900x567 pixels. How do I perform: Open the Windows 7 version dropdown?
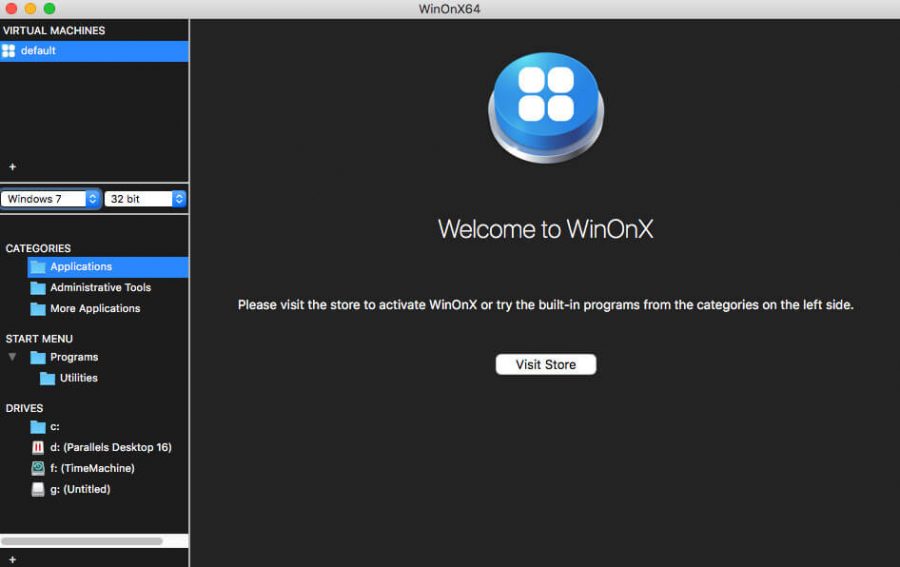coord(51,199)
